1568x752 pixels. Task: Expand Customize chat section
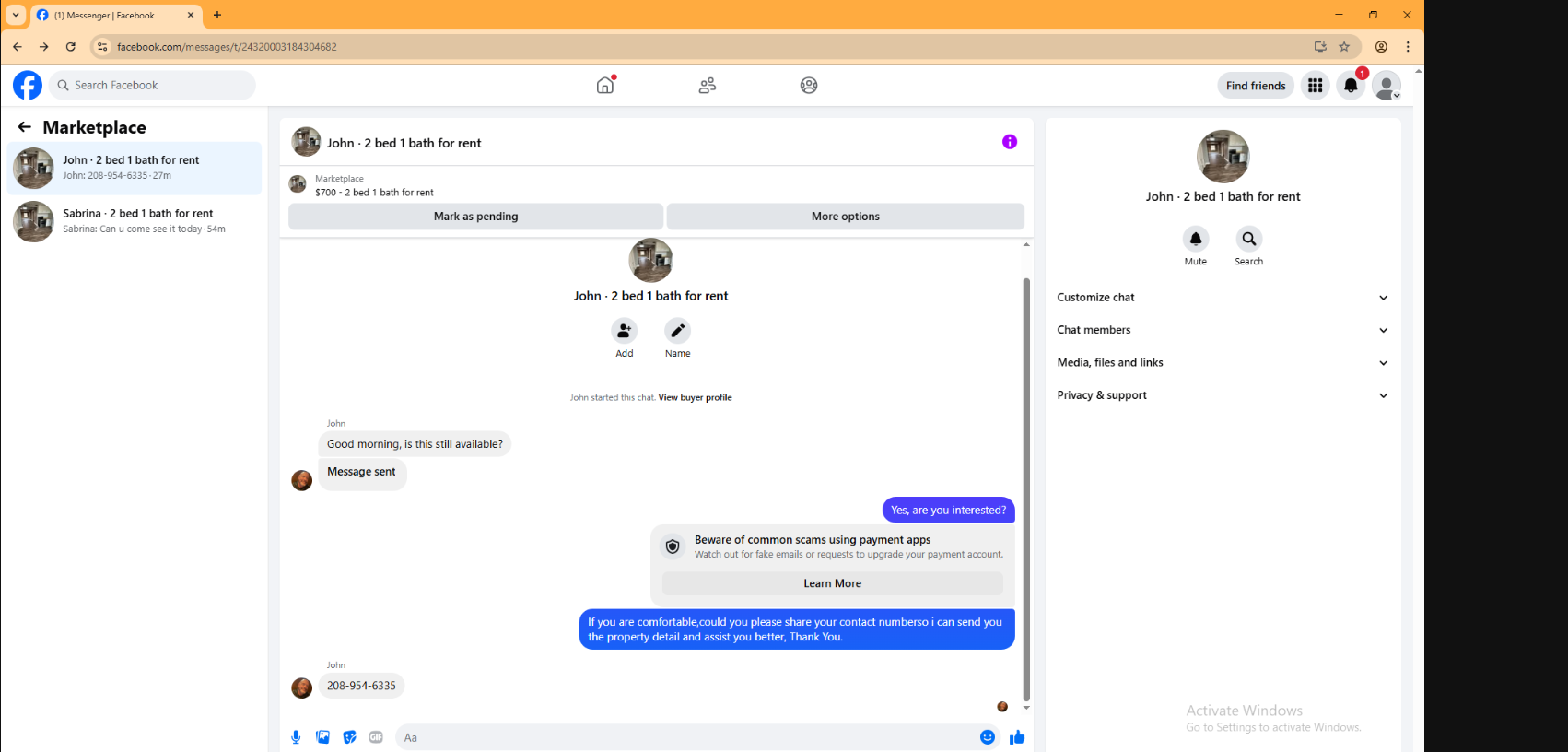coord(1223,298)
